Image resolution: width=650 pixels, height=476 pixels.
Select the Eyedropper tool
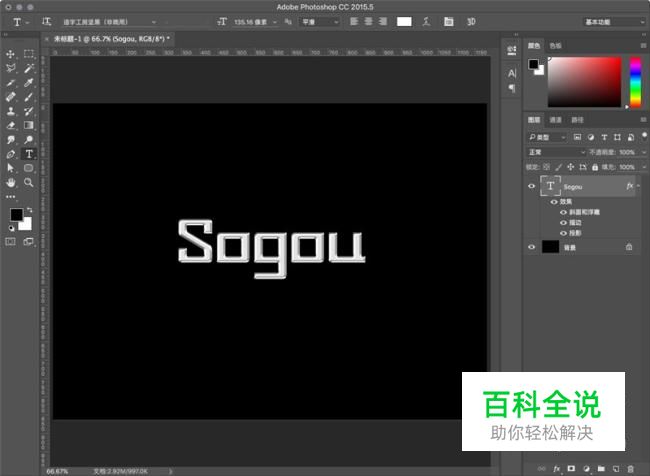click(x=29, y=83)
